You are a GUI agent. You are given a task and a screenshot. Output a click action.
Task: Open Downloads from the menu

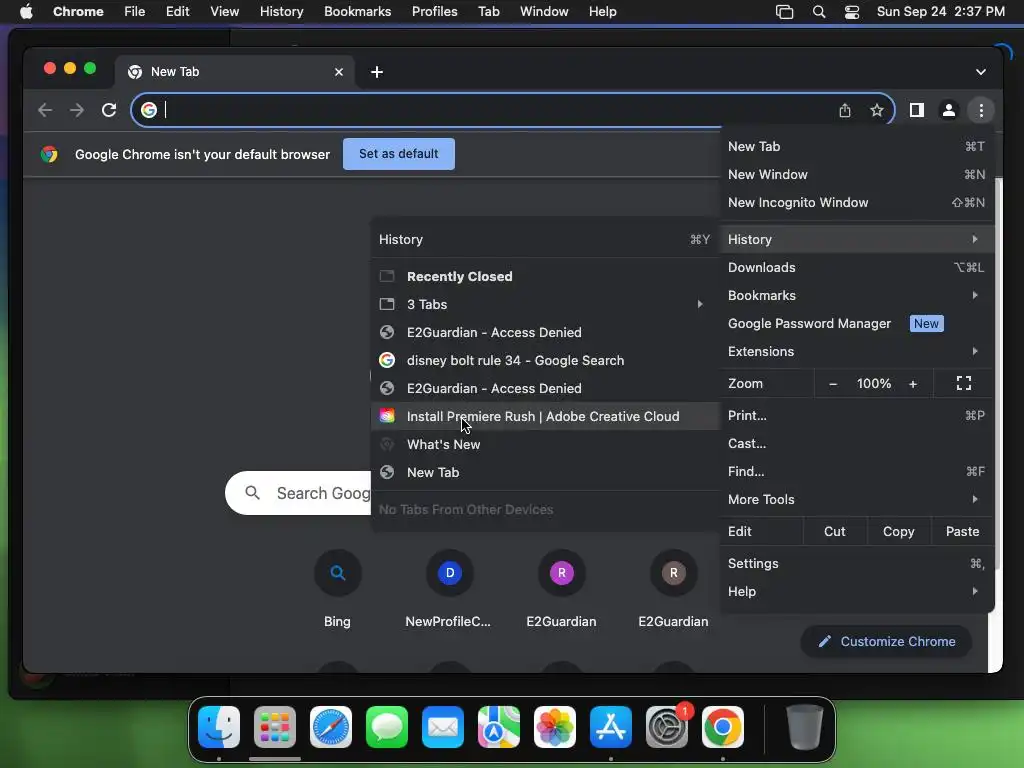tap(857, 267)
